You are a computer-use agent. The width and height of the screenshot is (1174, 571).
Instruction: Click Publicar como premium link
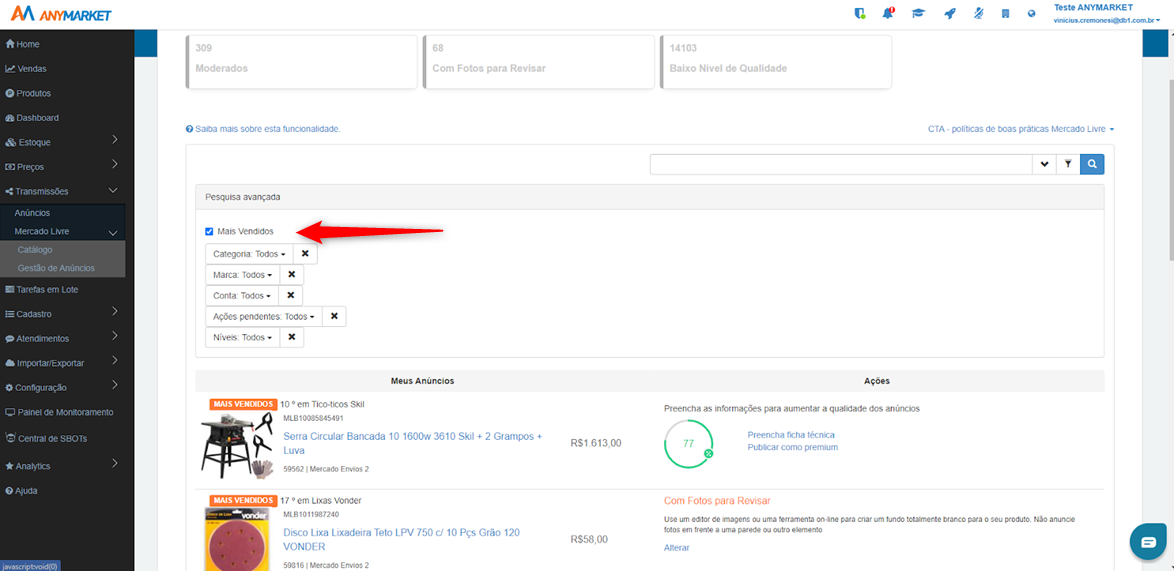pyautogui.click(x=792, y=448)
